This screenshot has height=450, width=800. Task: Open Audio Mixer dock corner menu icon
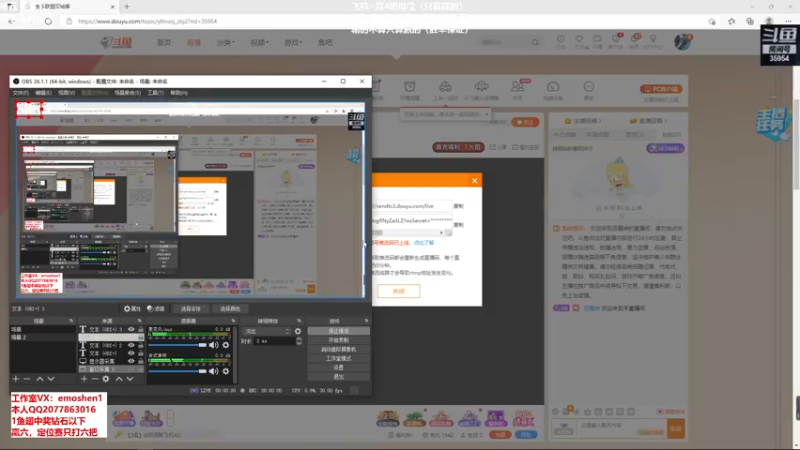click(233, 321)
